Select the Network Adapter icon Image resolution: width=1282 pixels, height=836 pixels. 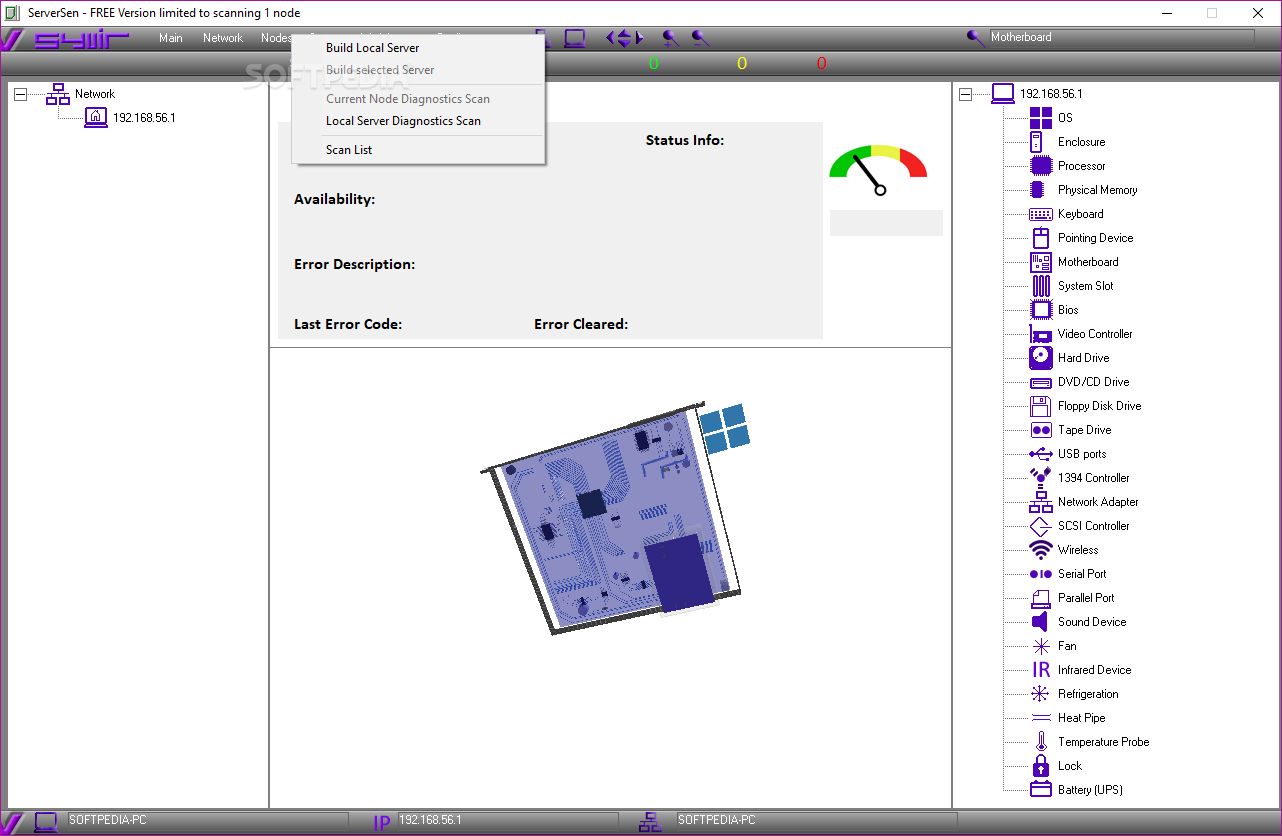coord(1041,502)
